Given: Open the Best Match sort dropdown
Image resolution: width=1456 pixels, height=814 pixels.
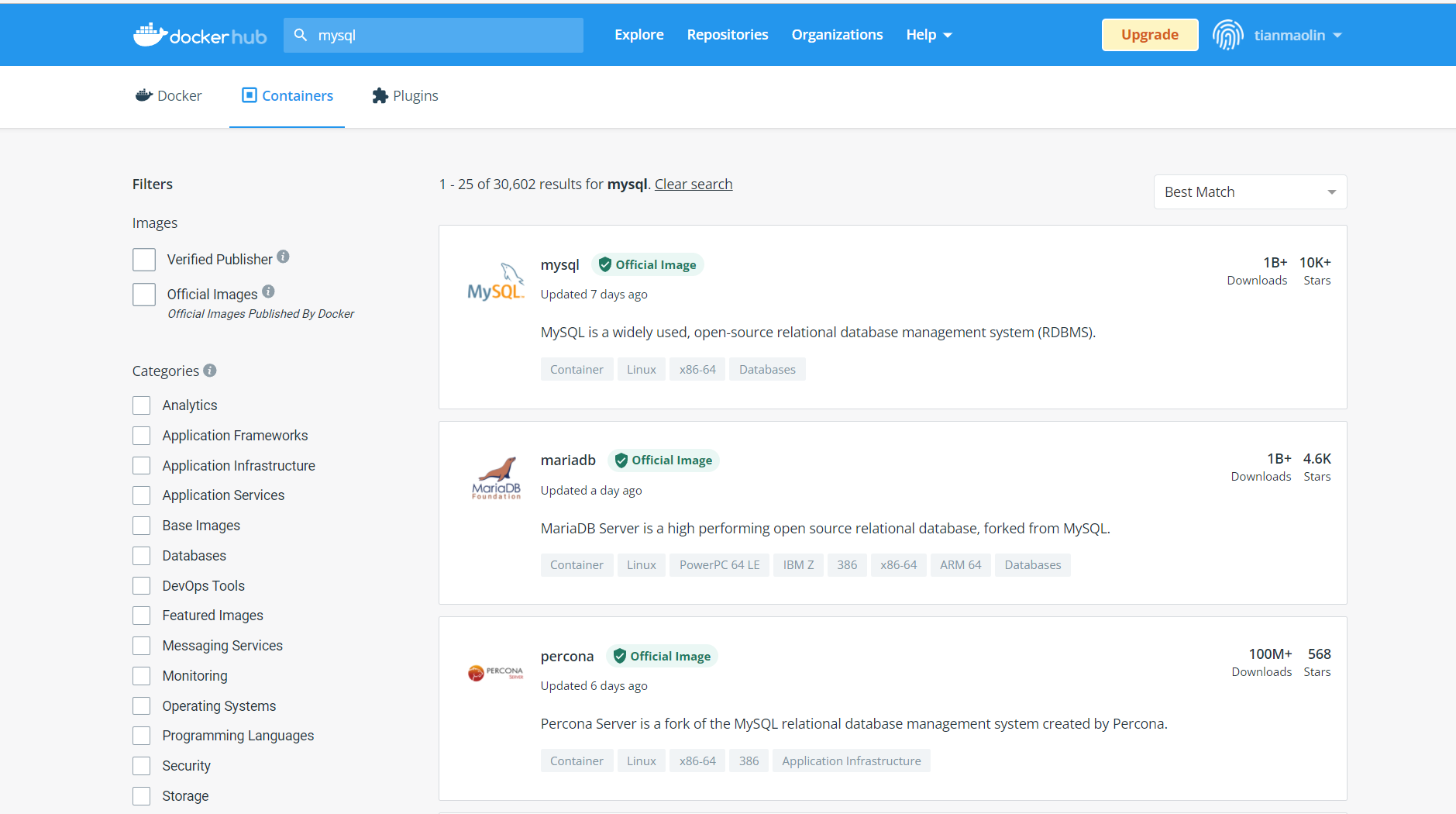Looking at the screenshot, I should click(x=1250, y=191).
